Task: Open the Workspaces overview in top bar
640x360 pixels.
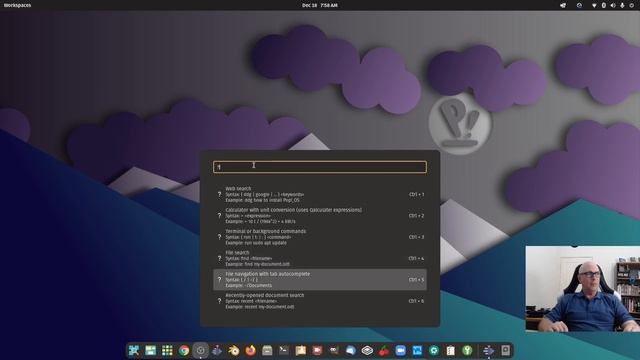Action: (x=17, y=5)
